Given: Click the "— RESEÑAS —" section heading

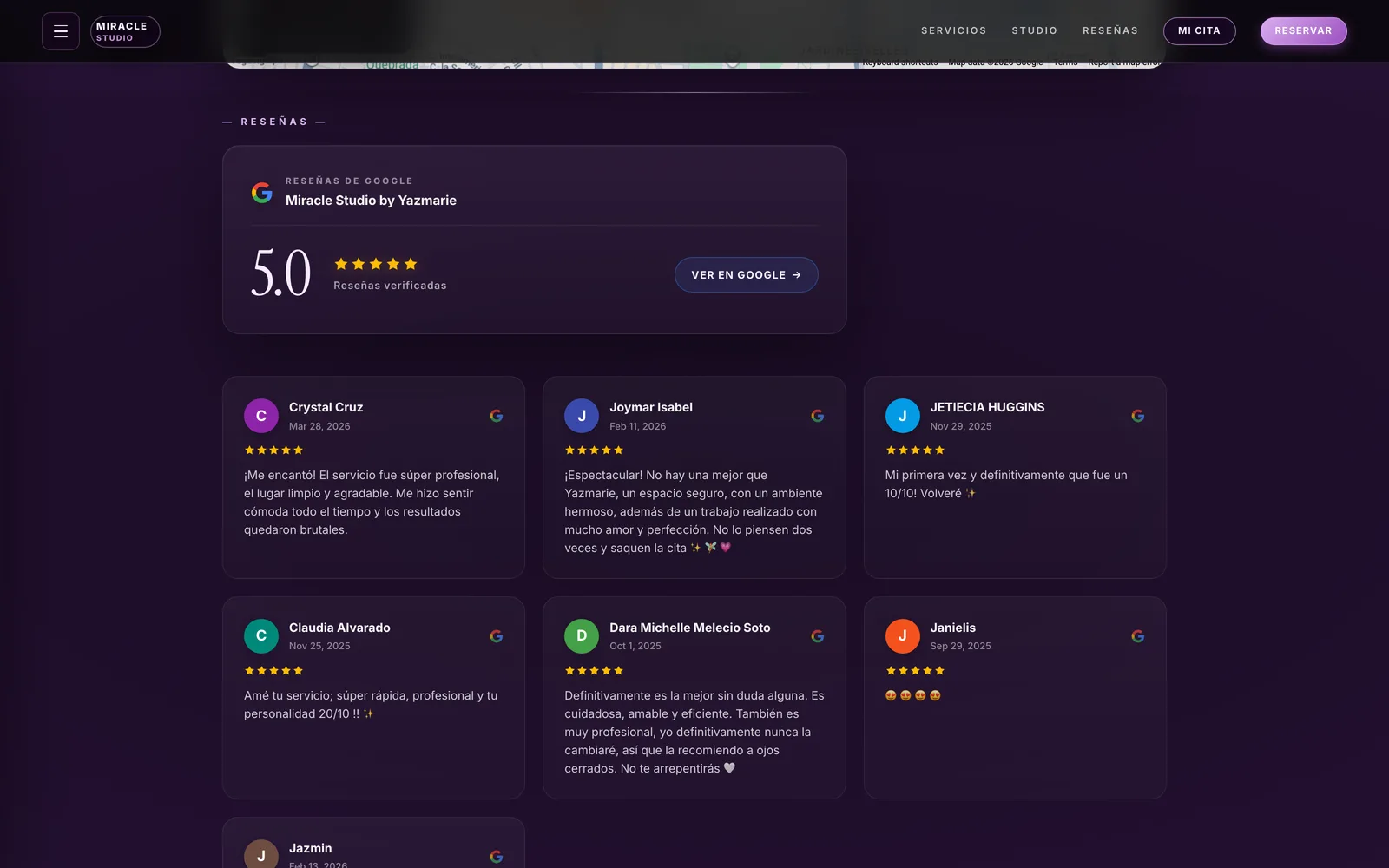Looking at the screenshot, I should (x=274, y=122).
